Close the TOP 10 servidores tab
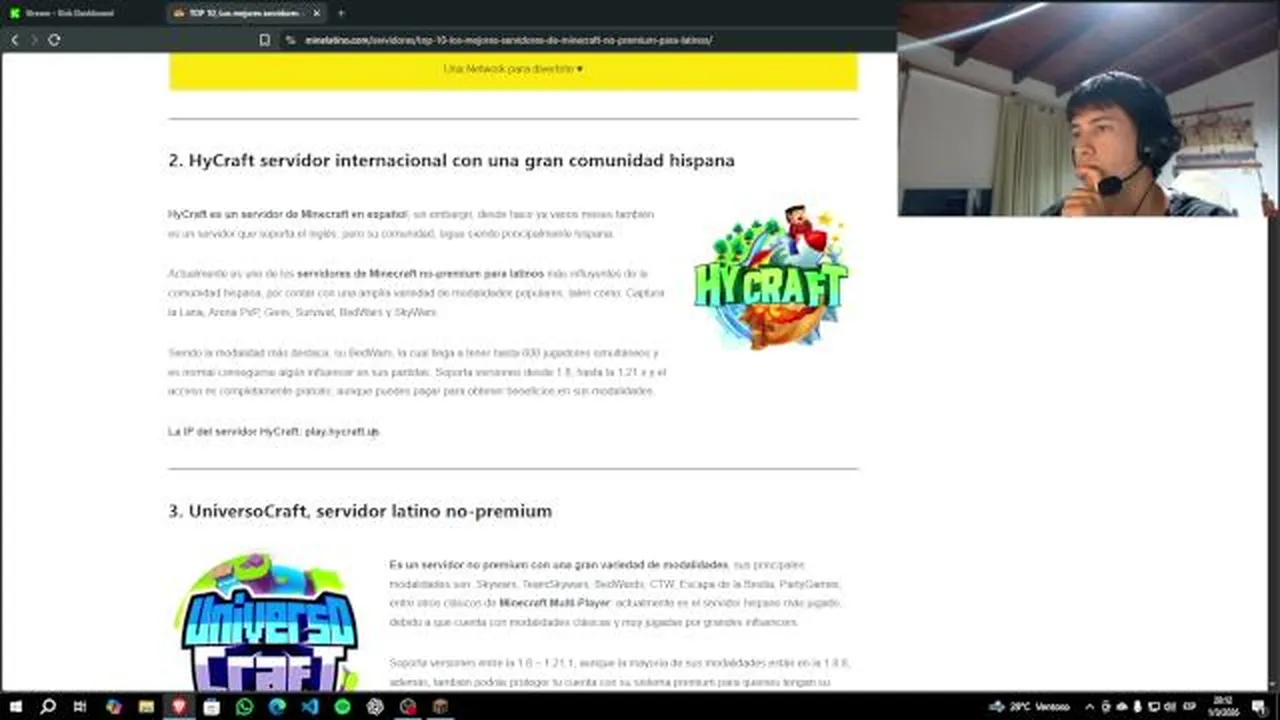Screen dimensions: 1280x720 tap(317, 13)
